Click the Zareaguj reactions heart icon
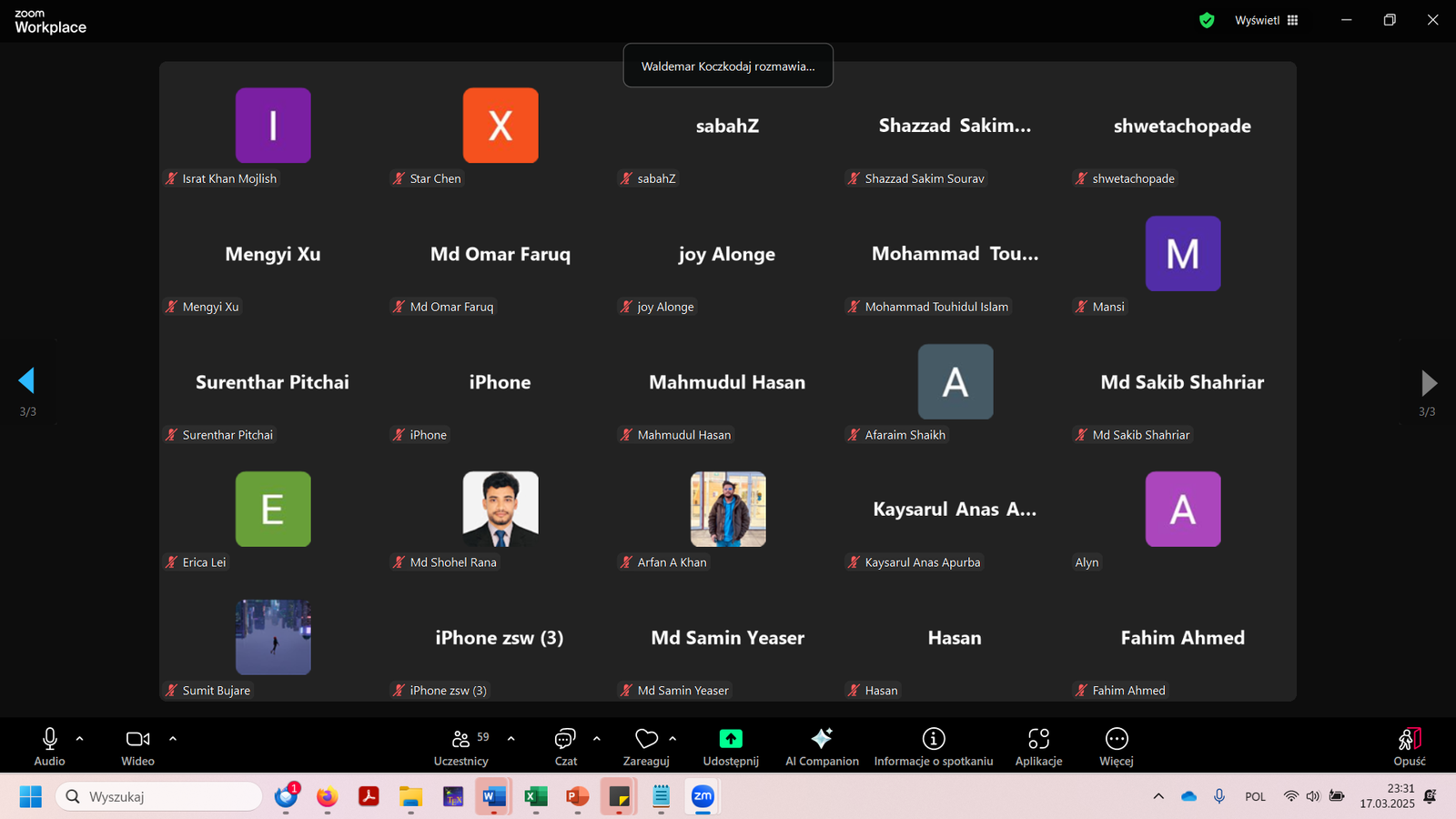The height and width of the screenshot is (819, 1456). tap(646, 738)
